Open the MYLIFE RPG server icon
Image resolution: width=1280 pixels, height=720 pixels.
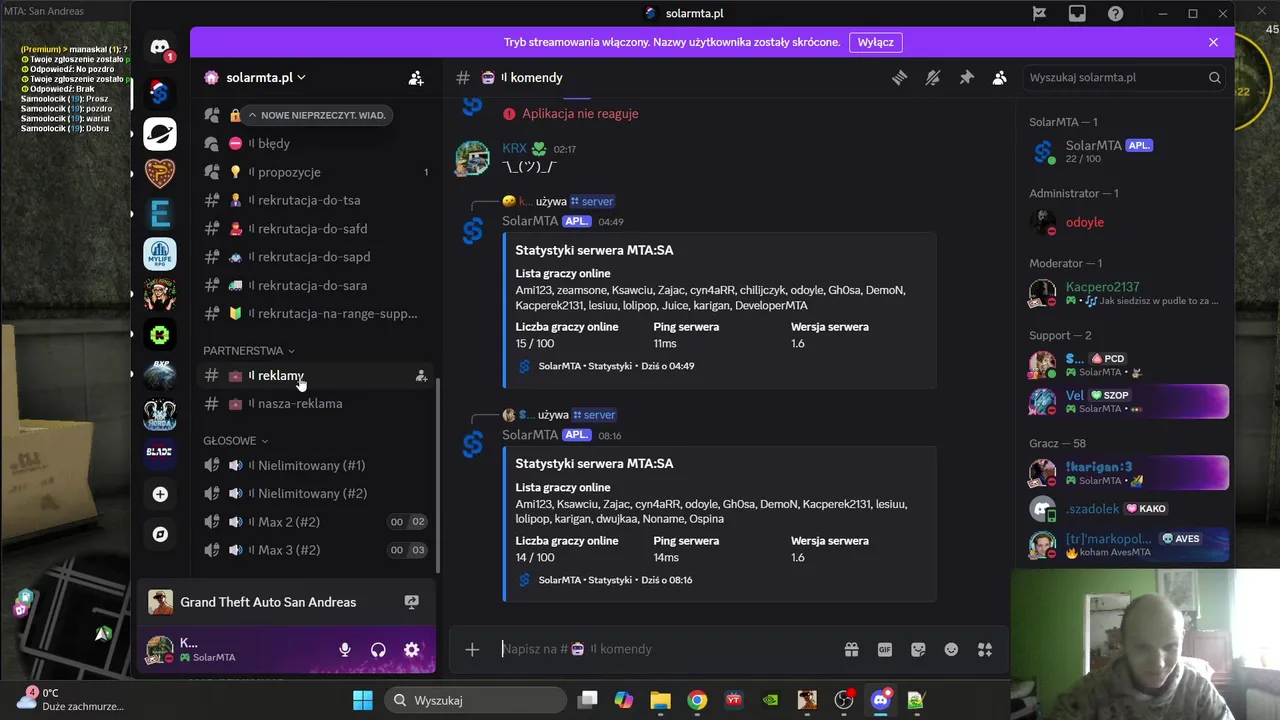click(159, 254)
